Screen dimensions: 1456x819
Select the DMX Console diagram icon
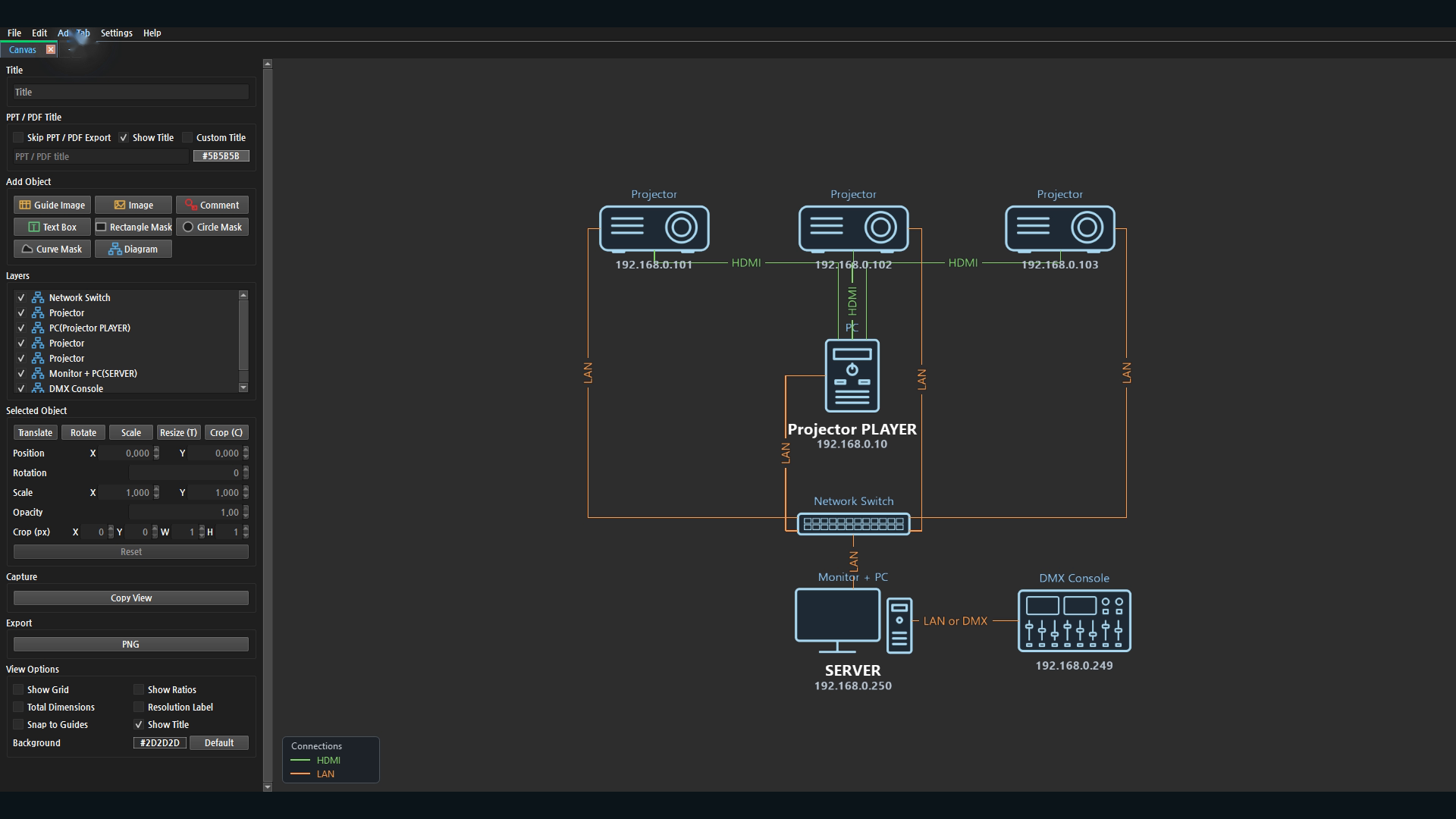pos(1074,620)
